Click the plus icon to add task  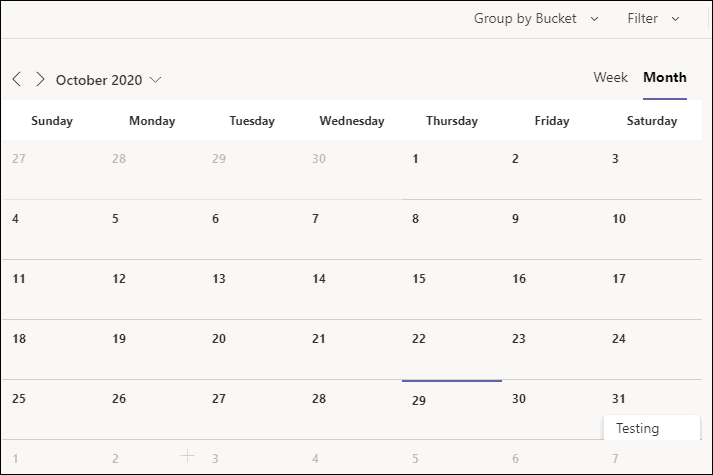[x=187, y=456]
